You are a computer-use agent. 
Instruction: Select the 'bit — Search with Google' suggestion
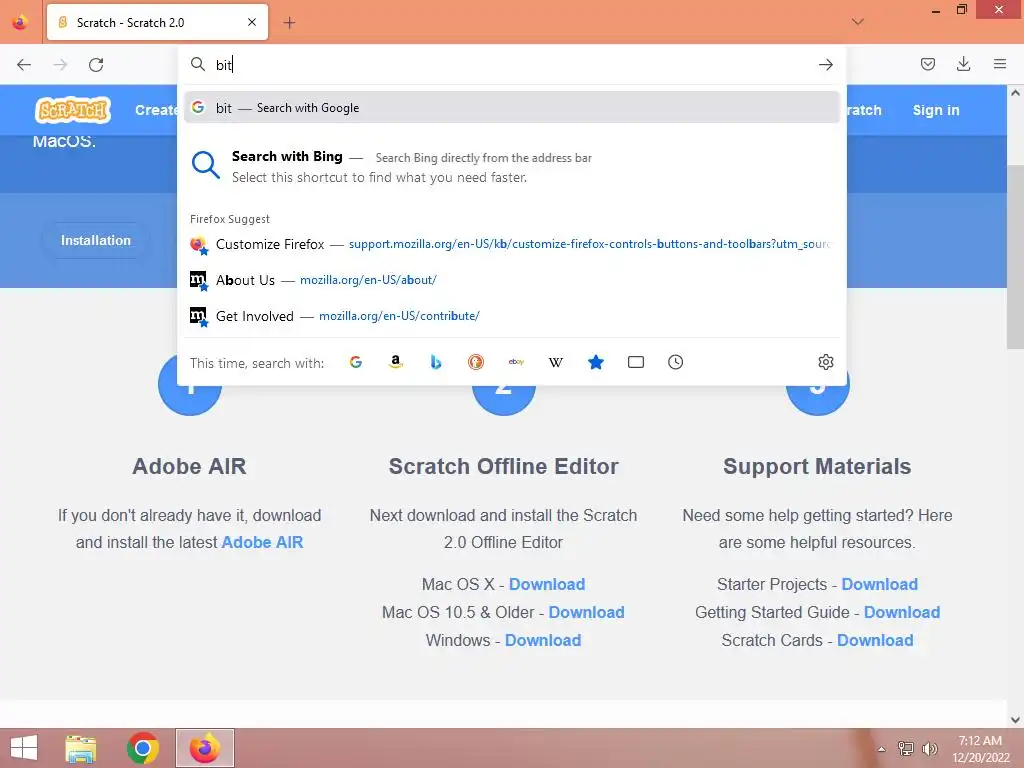tap(511, 108)
